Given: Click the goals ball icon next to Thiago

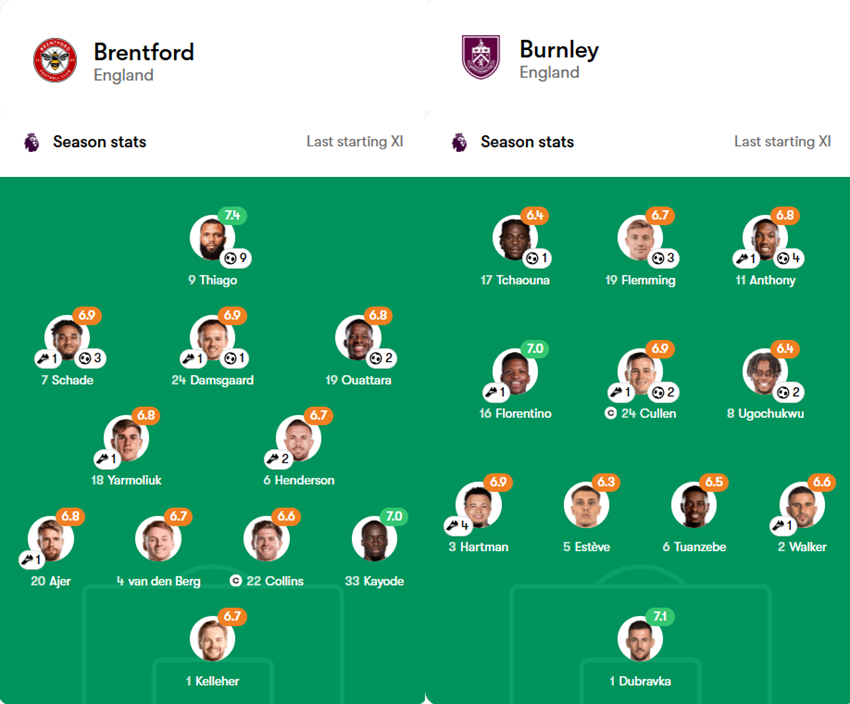Looking at the screenshot, I should point(229,260).
